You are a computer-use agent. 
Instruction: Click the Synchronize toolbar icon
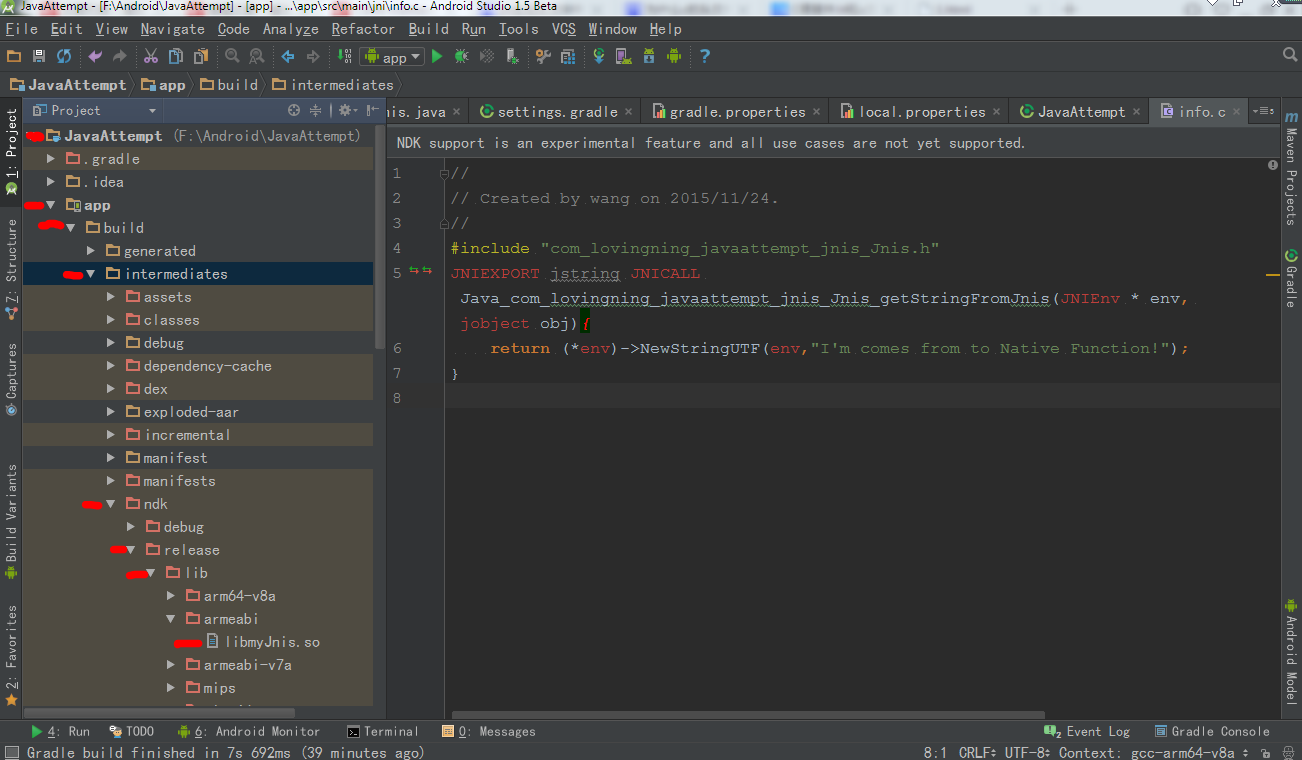click(x=64, y=57)
